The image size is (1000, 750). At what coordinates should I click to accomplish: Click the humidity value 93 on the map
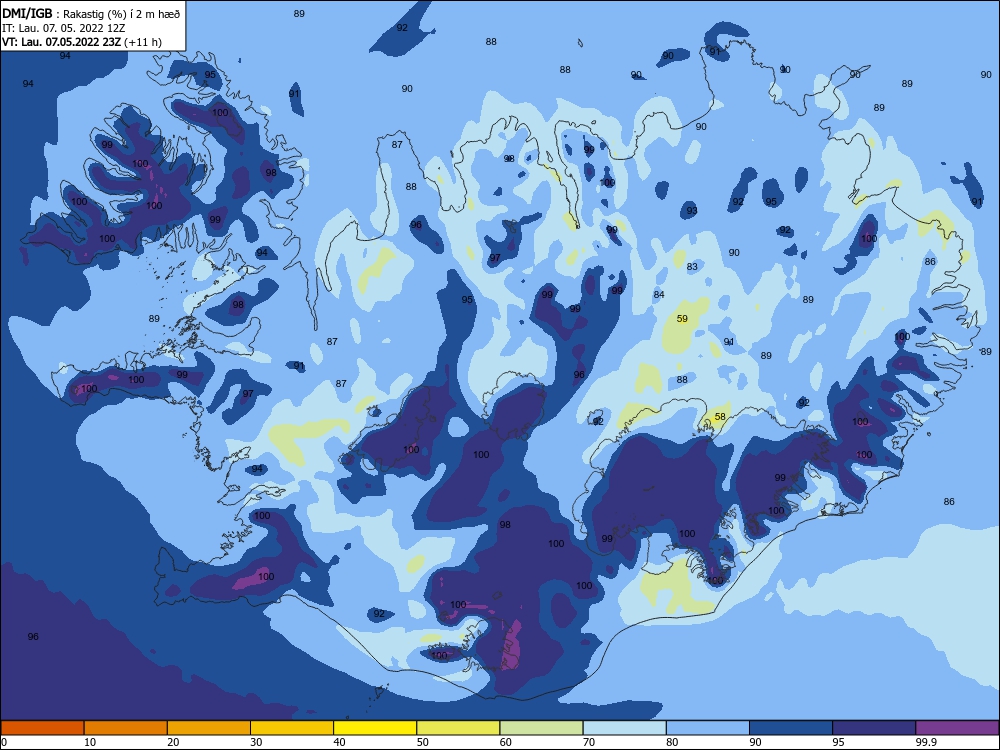click(692, 210)
